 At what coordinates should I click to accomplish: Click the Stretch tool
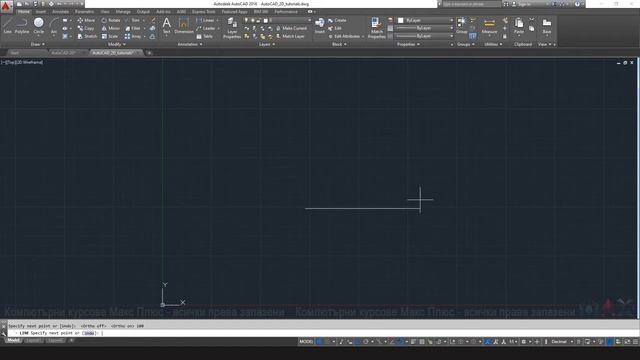[87, 36]
